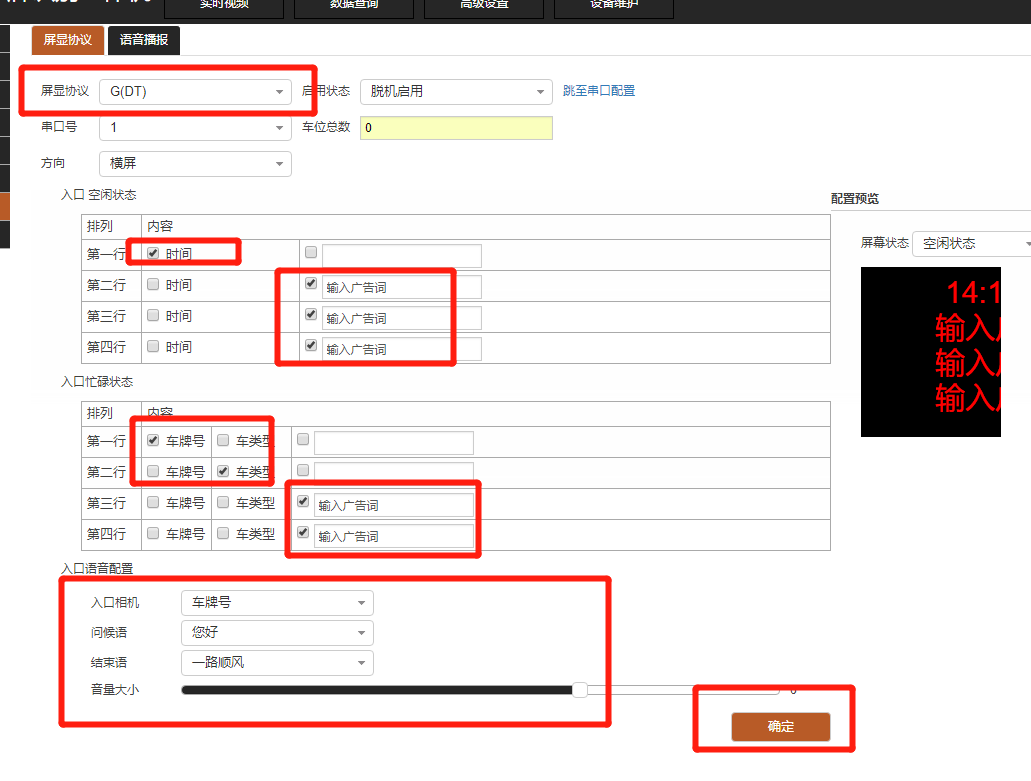Check 车牌号 in busy 第三行
This screenshot has width=1031, height=781.
153,502
